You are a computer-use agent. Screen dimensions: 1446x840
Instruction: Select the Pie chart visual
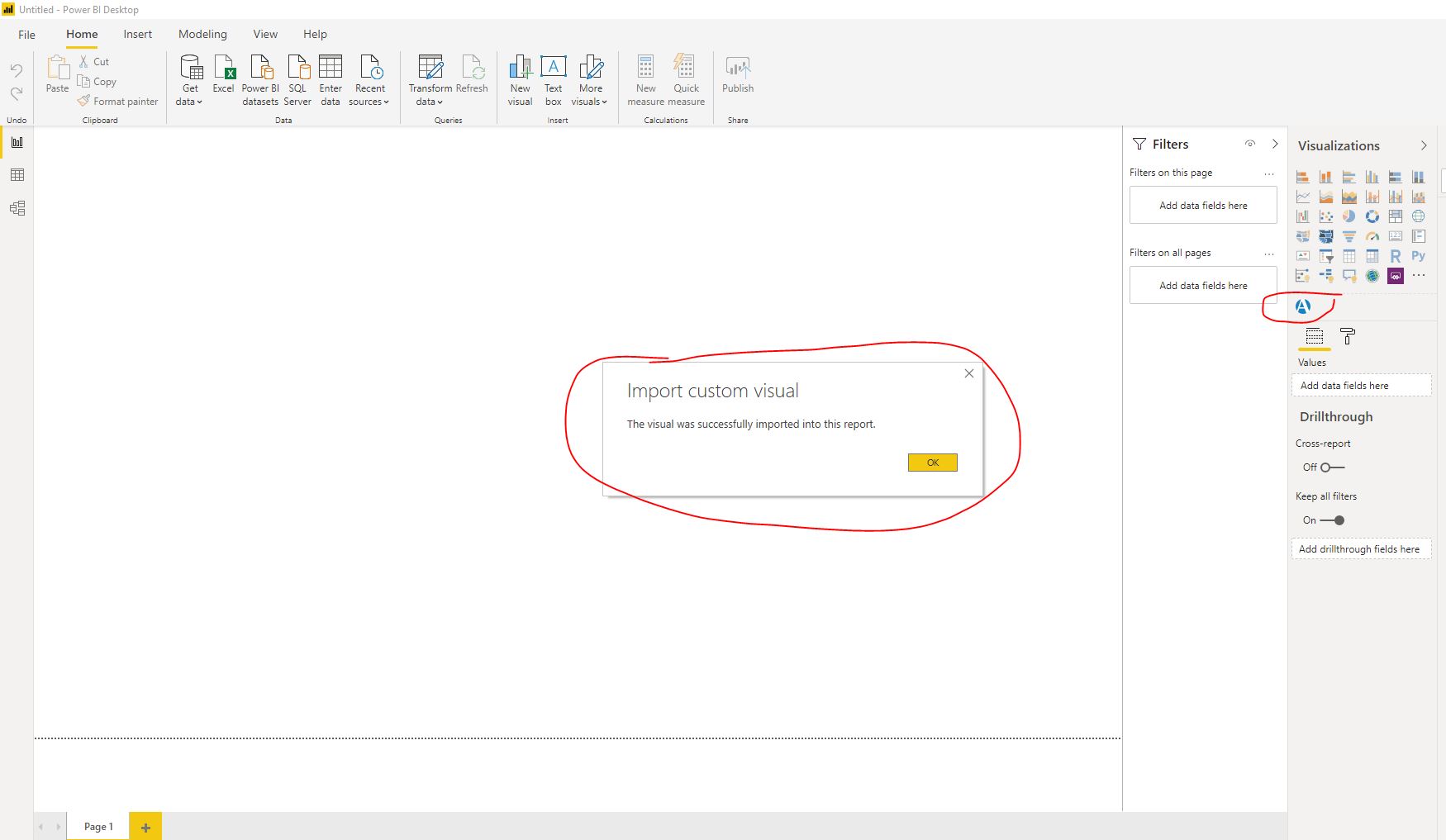tap(1349, 216)
